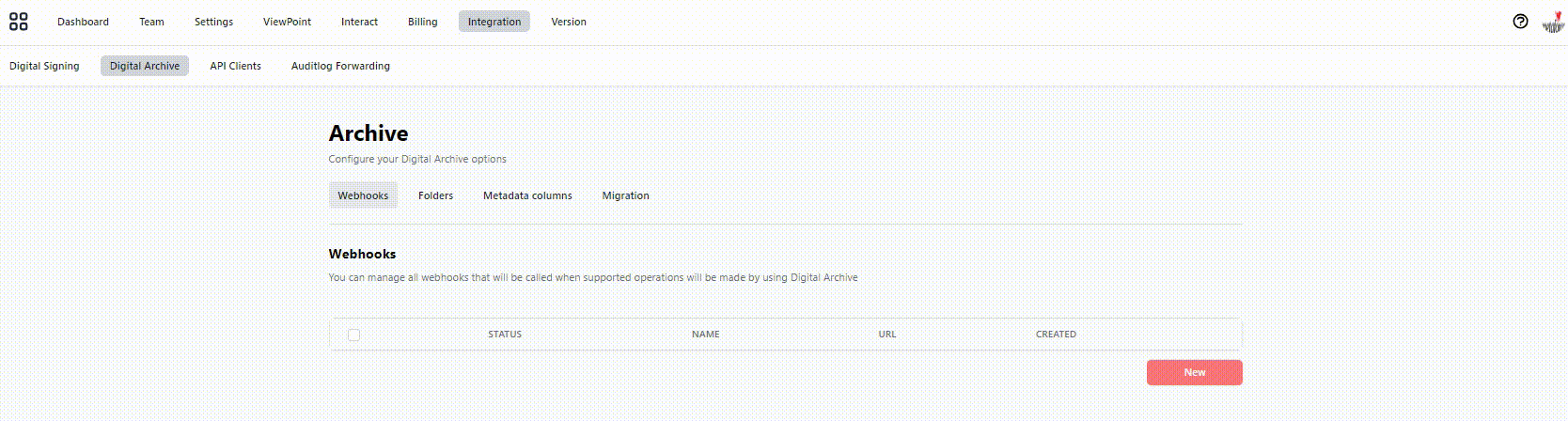Open the Metadata columns tab
This screenshot has height=421, width=1568.
click(x=527, y=195)
